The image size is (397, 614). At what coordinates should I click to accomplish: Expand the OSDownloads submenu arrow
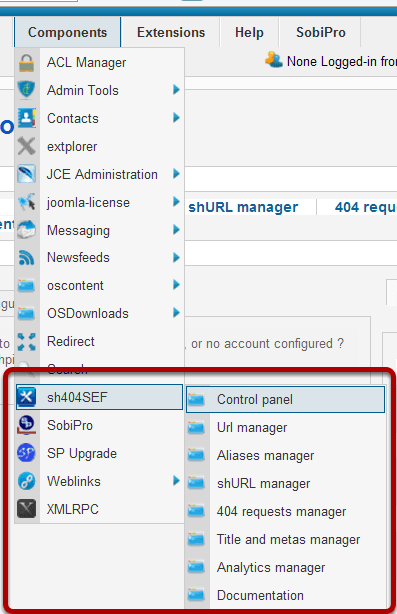(x=176, y=312)
